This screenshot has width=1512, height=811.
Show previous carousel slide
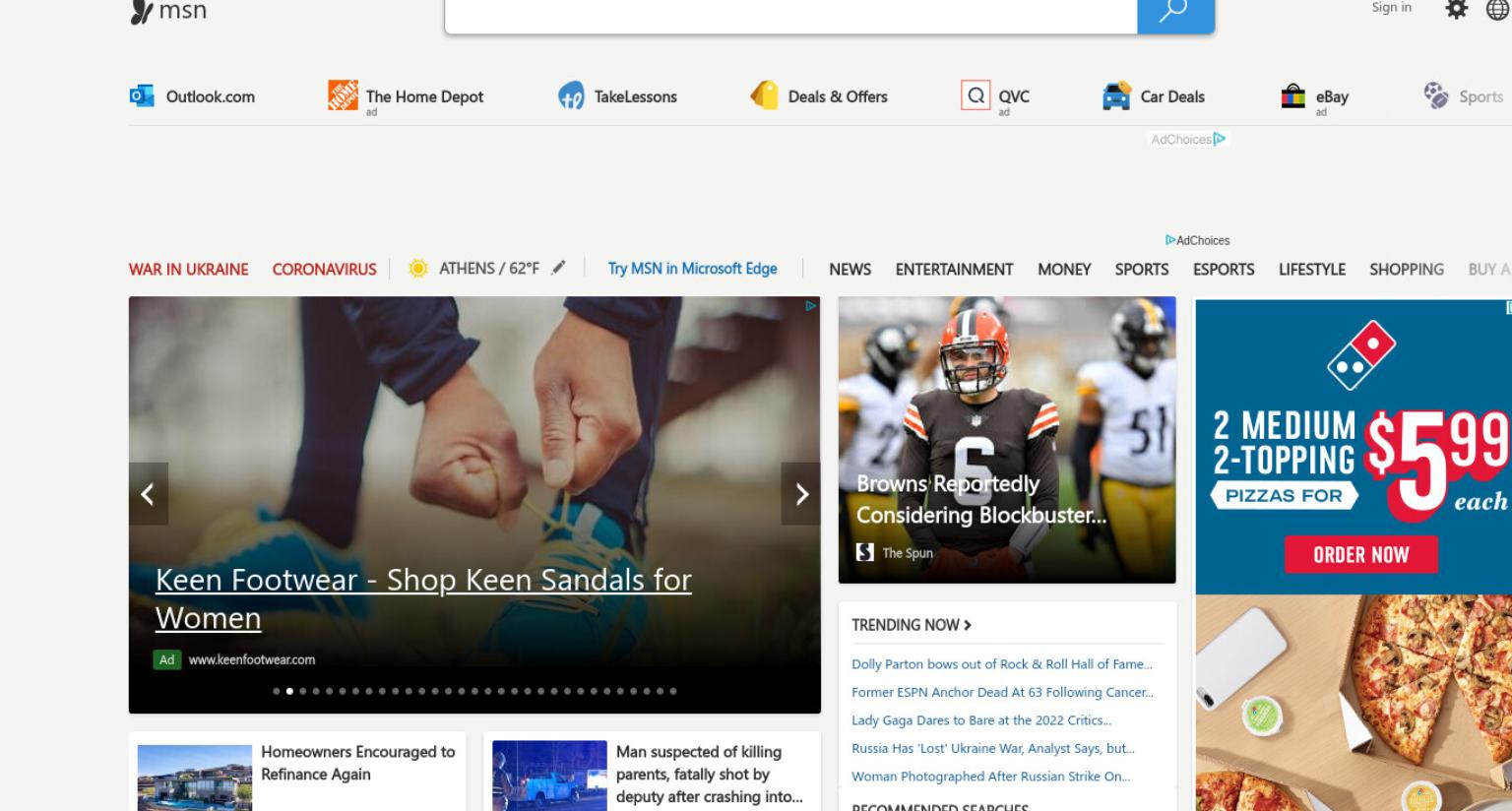[148, 494]
